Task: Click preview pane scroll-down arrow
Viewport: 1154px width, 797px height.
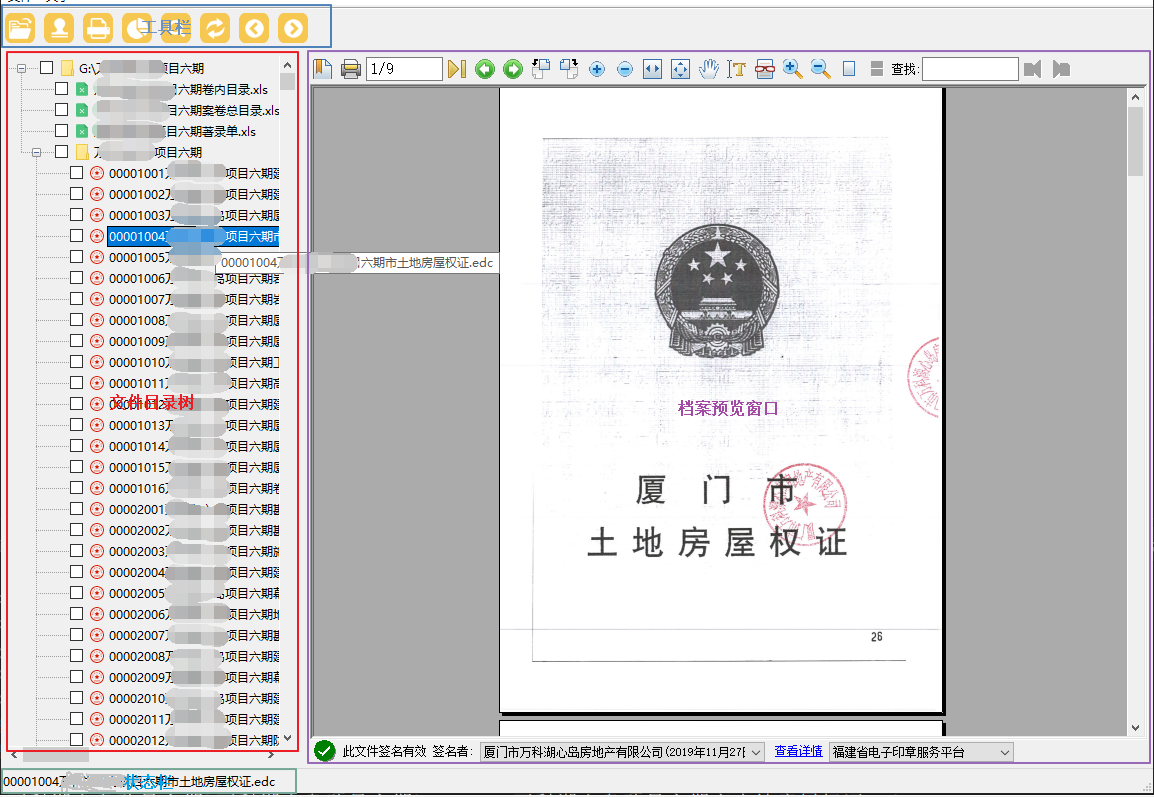Action: click(x=1136, y=728)
